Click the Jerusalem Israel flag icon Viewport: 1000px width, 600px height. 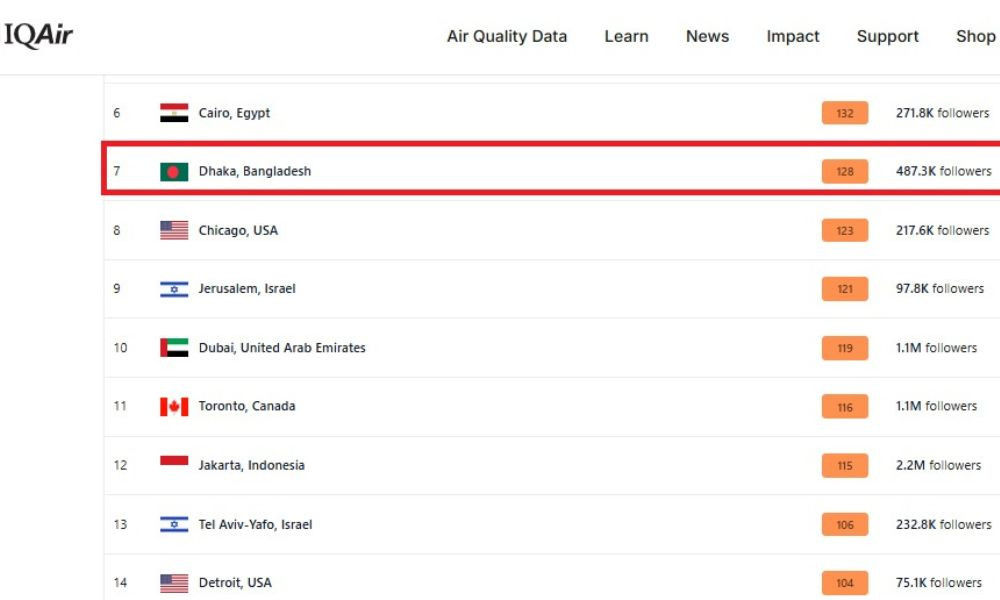(174, 289)
